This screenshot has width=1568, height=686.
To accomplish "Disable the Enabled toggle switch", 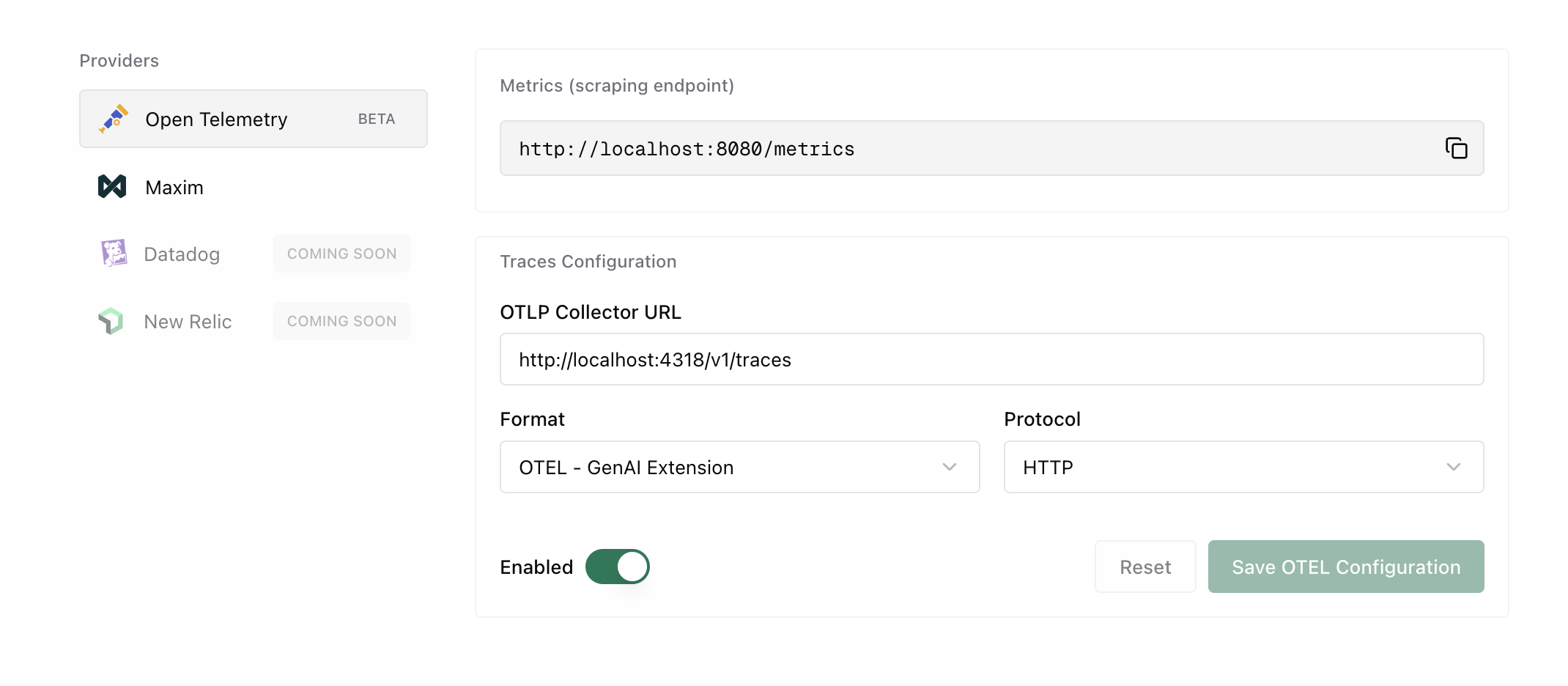I will pyautogui.click(x=618, y=567).
